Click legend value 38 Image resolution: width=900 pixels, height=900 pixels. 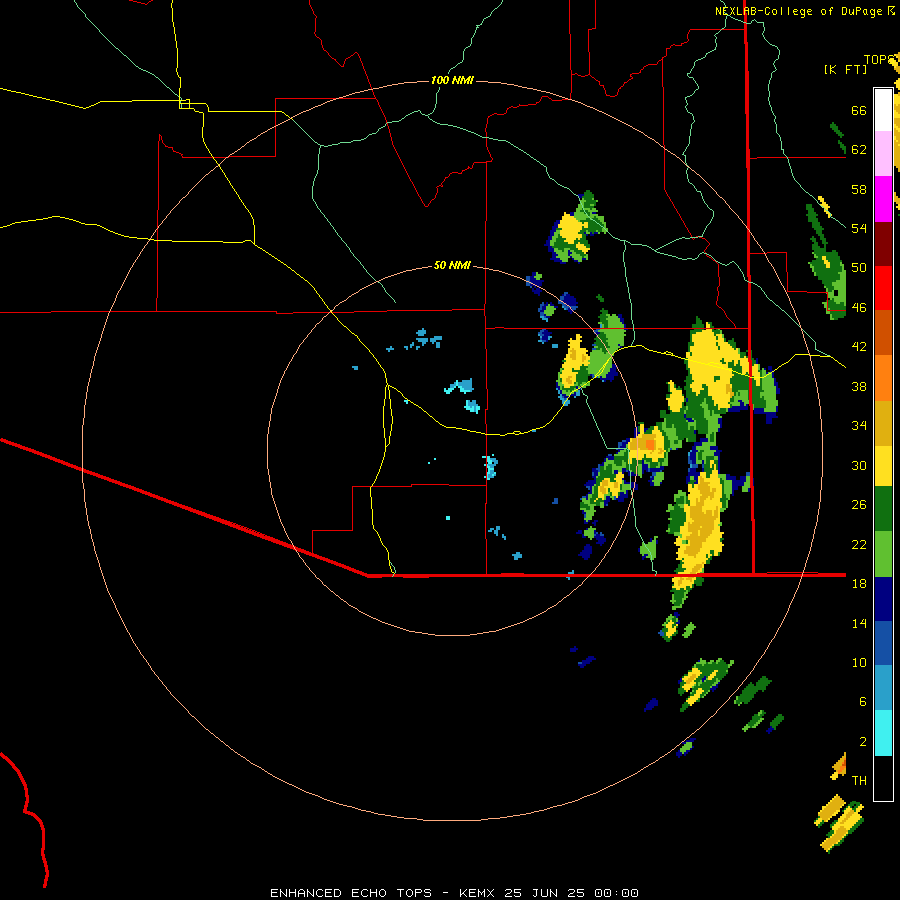859,386
